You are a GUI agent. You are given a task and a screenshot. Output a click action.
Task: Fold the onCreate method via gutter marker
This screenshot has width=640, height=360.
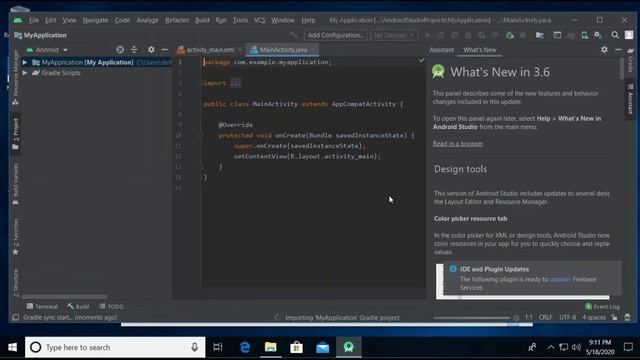pyautogui.click(x=200, y=136)
